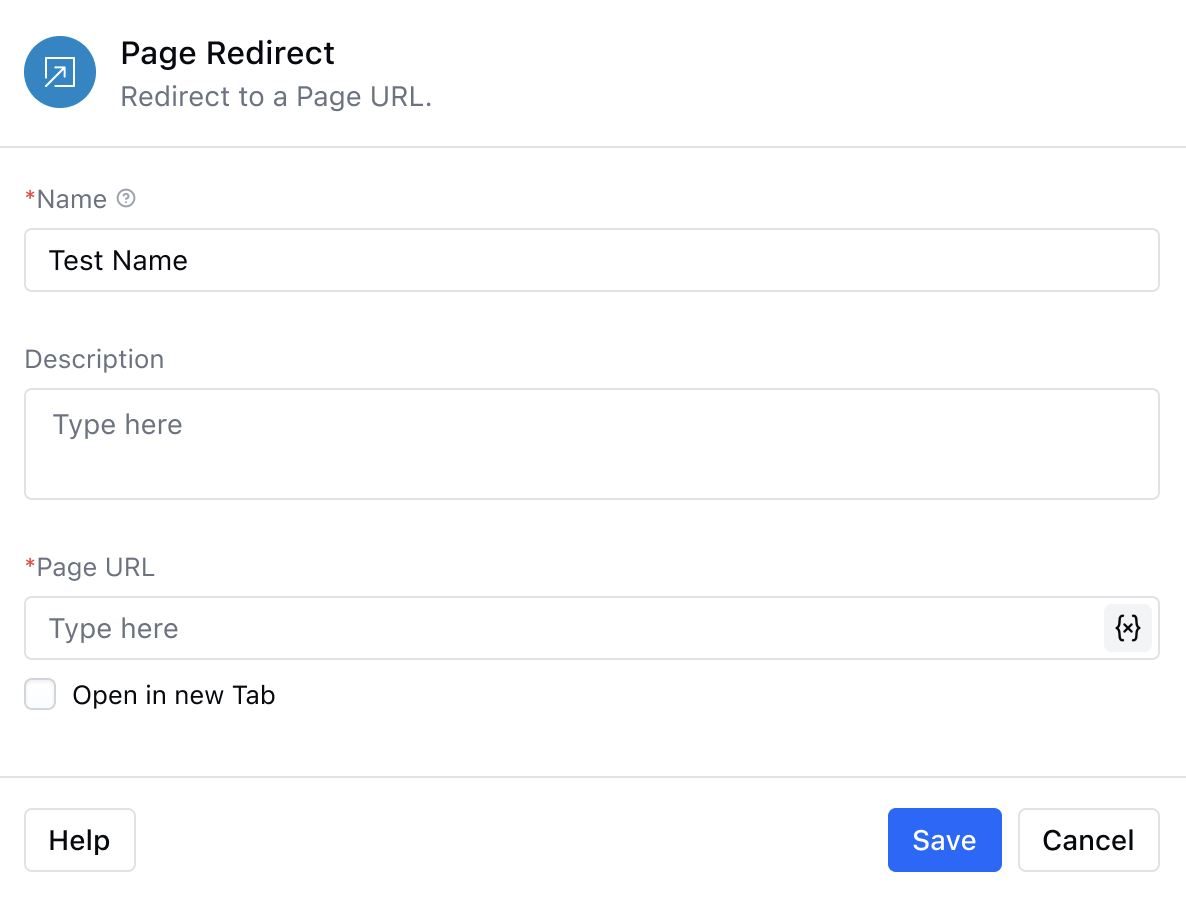The image size is (1186, 900).
Task: Click the red asterisk before Name
Action: click(30, 198)
